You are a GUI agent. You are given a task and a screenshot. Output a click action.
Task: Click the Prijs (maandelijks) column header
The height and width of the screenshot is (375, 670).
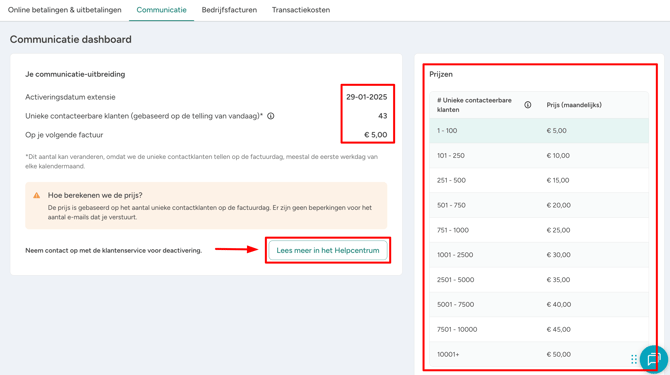pyautogui.click(x=574, y=105)
